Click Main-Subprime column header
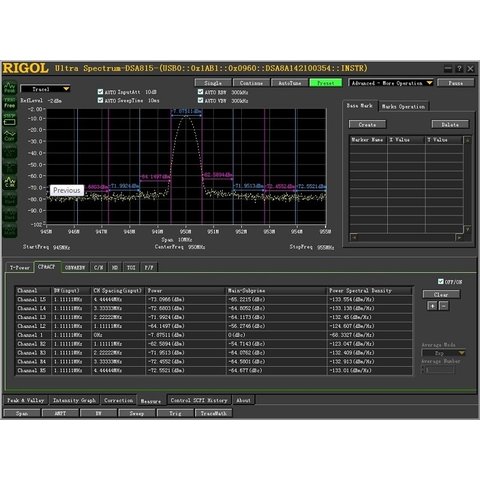Image resolution: width=480 pixels, height=480 pixels. point(276,291)
